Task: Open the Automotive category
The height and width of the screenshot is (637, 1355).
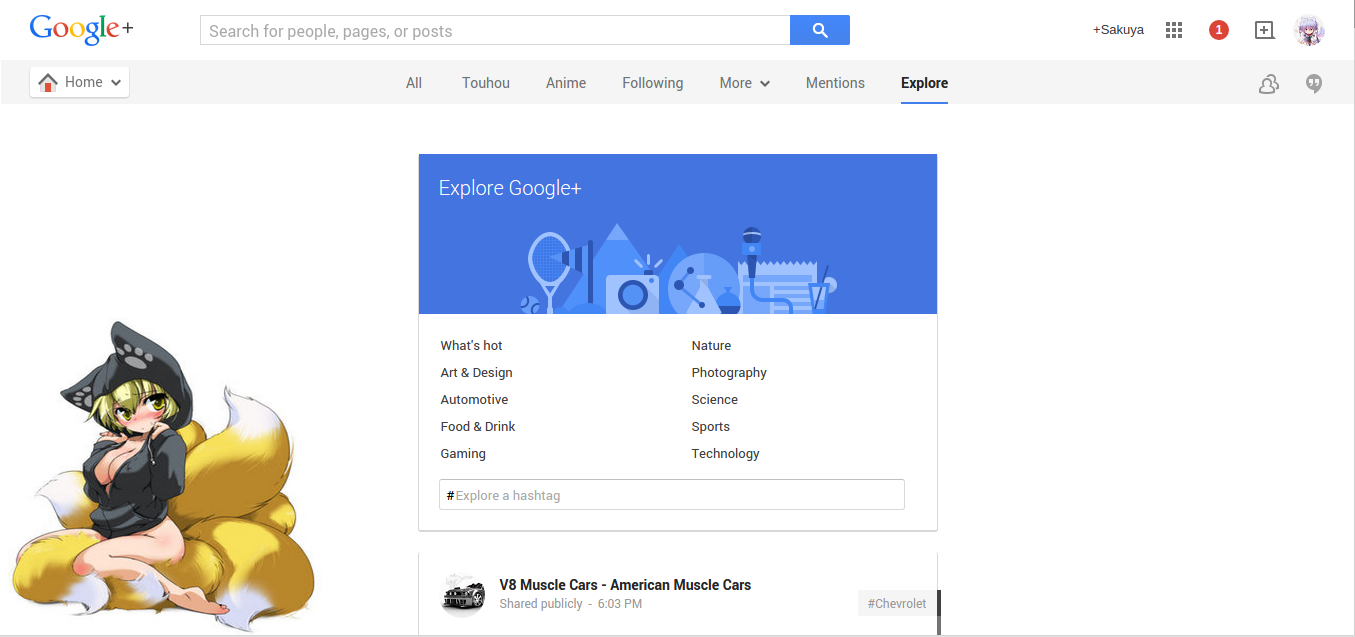Action: tap(475, 400)
